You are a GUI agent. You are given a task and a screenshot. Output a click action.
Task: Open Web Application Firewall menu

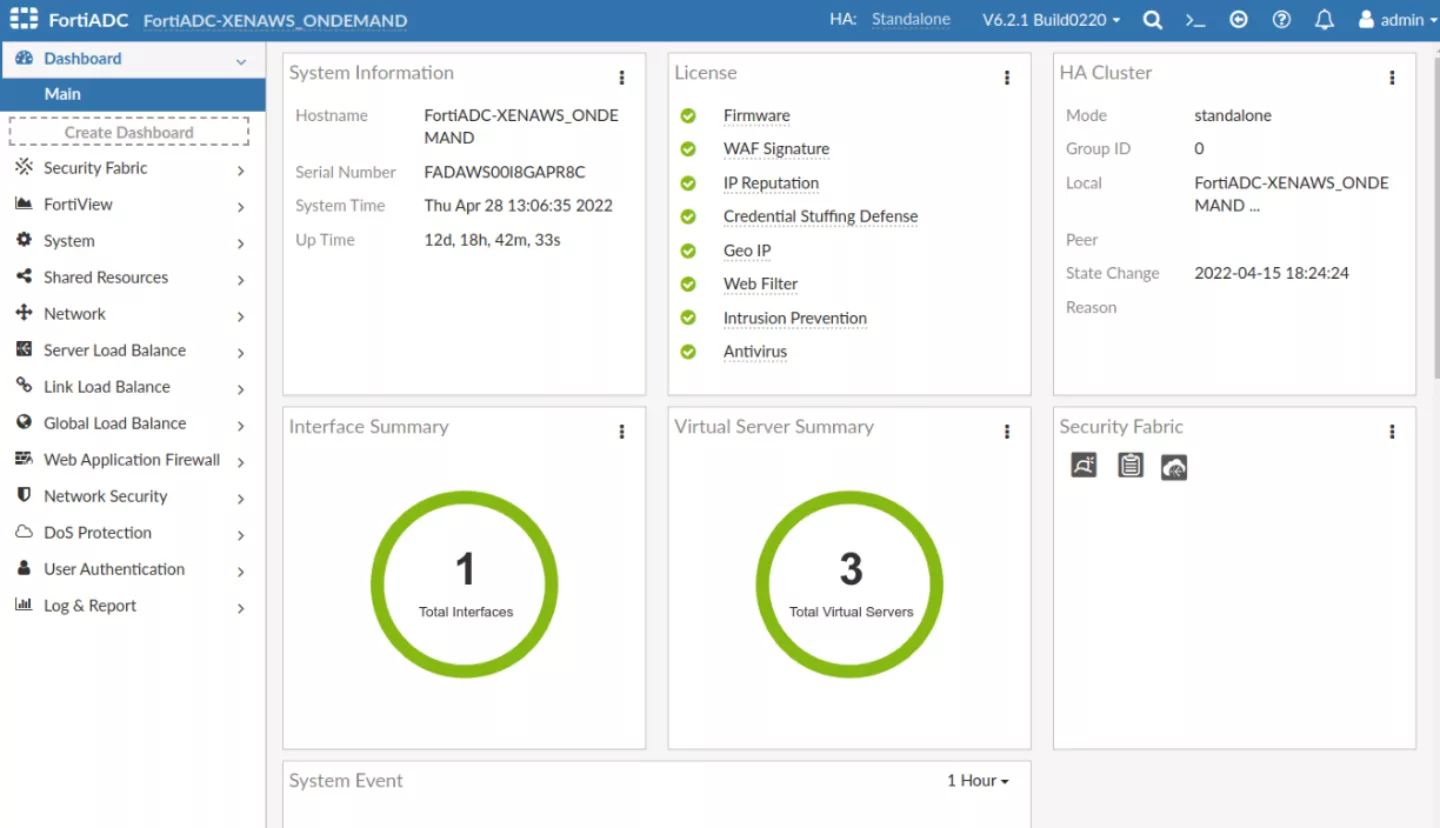click(x=133, y=459)
